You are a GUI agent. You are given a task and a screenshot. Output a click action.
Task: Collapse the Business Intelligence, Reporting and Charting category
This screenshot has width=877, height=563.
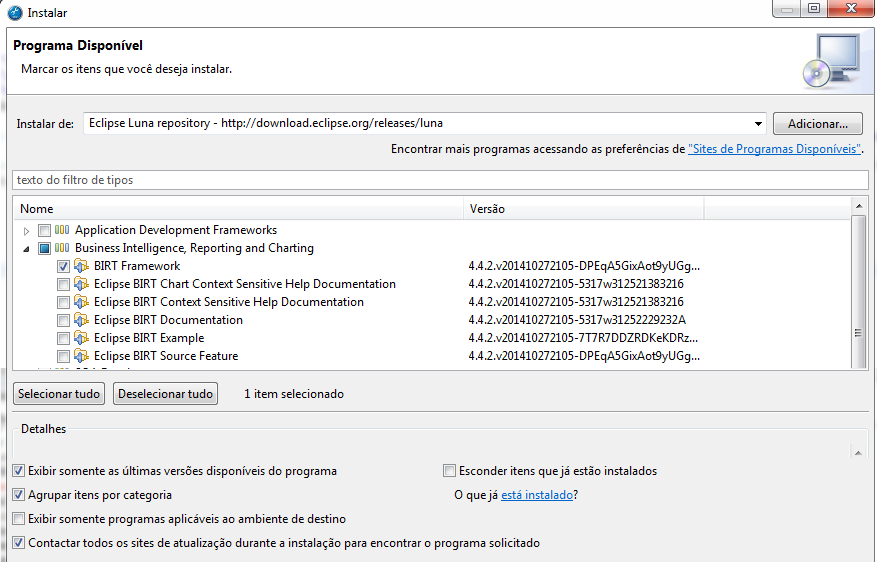click(26, 249)
